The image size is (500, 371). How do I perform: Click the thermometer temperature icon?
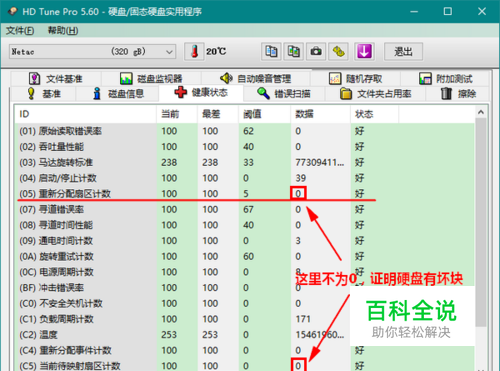coord(194,52)
